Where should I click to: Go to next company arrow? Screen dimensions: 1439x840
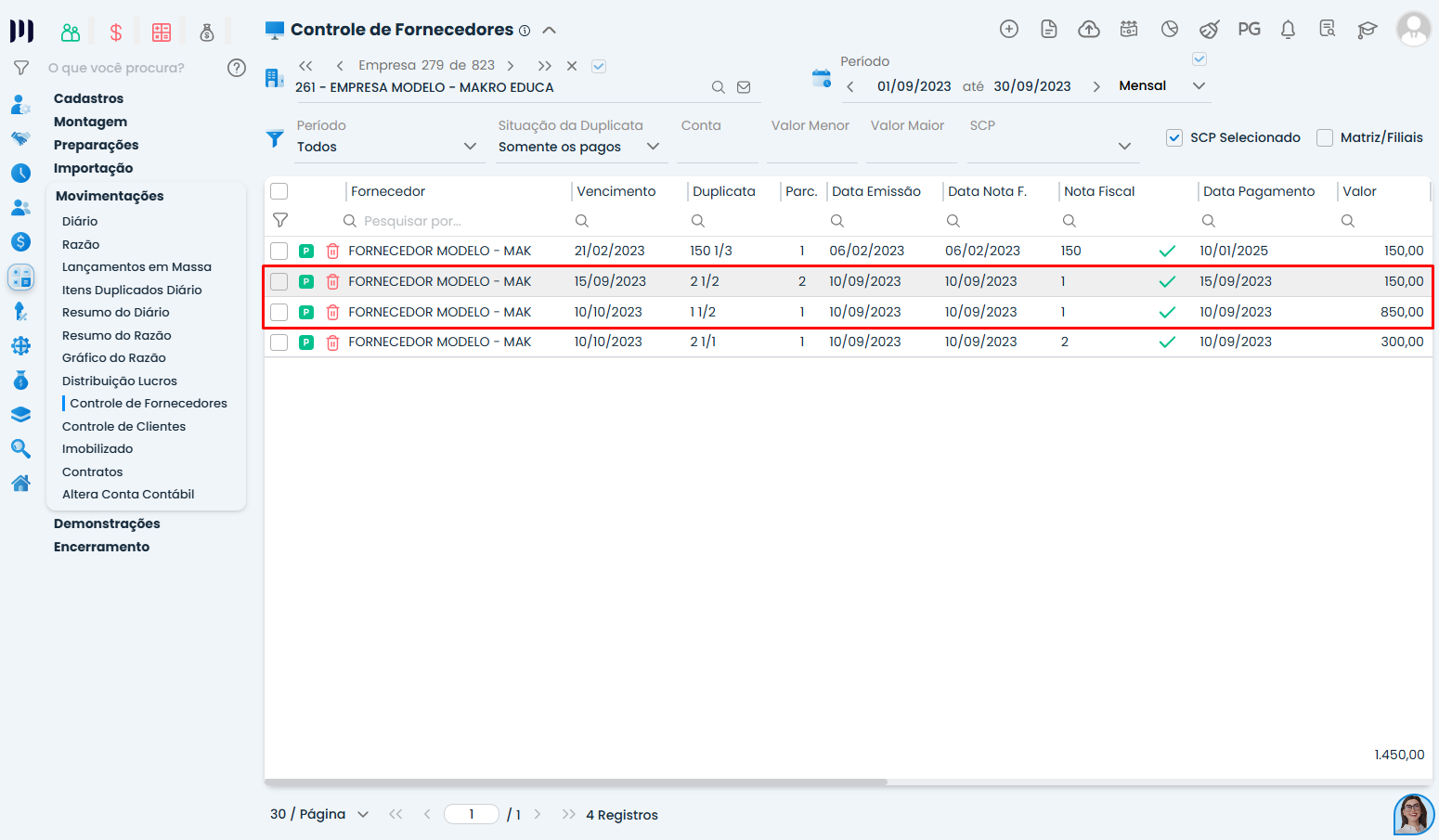click(511, 66)
